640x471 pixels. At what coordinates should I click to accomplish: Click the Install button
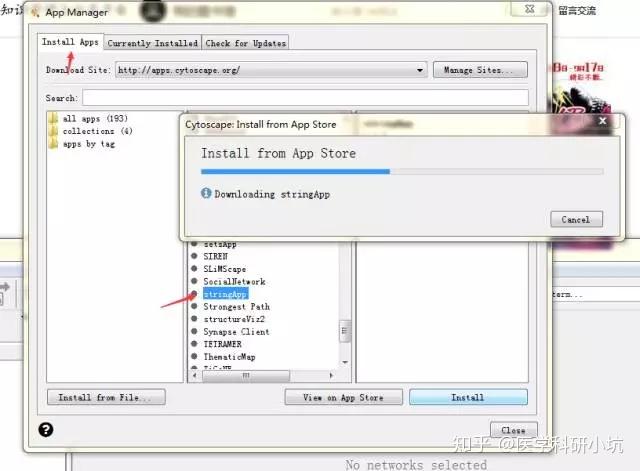(468, 397)
